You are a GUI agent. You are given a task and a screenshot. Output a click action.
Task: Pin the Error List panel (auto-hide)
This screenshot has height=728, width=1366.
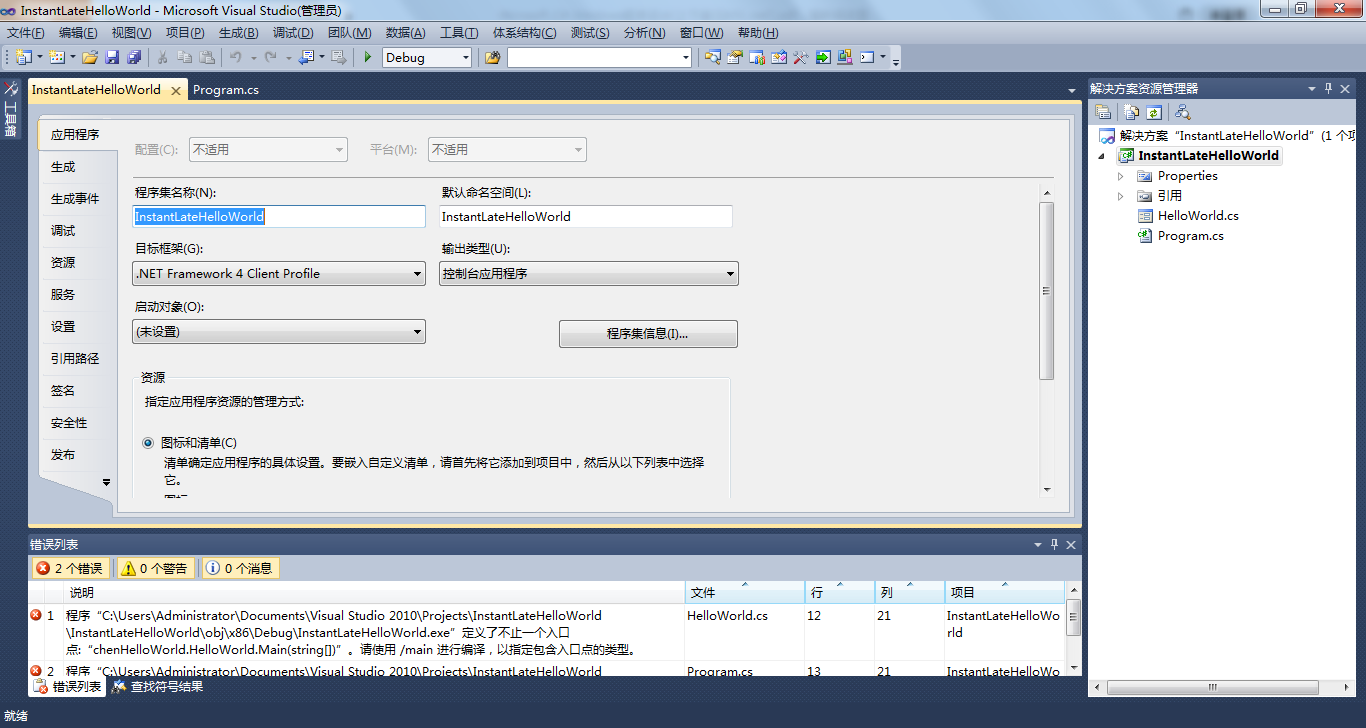point(1054,544)
